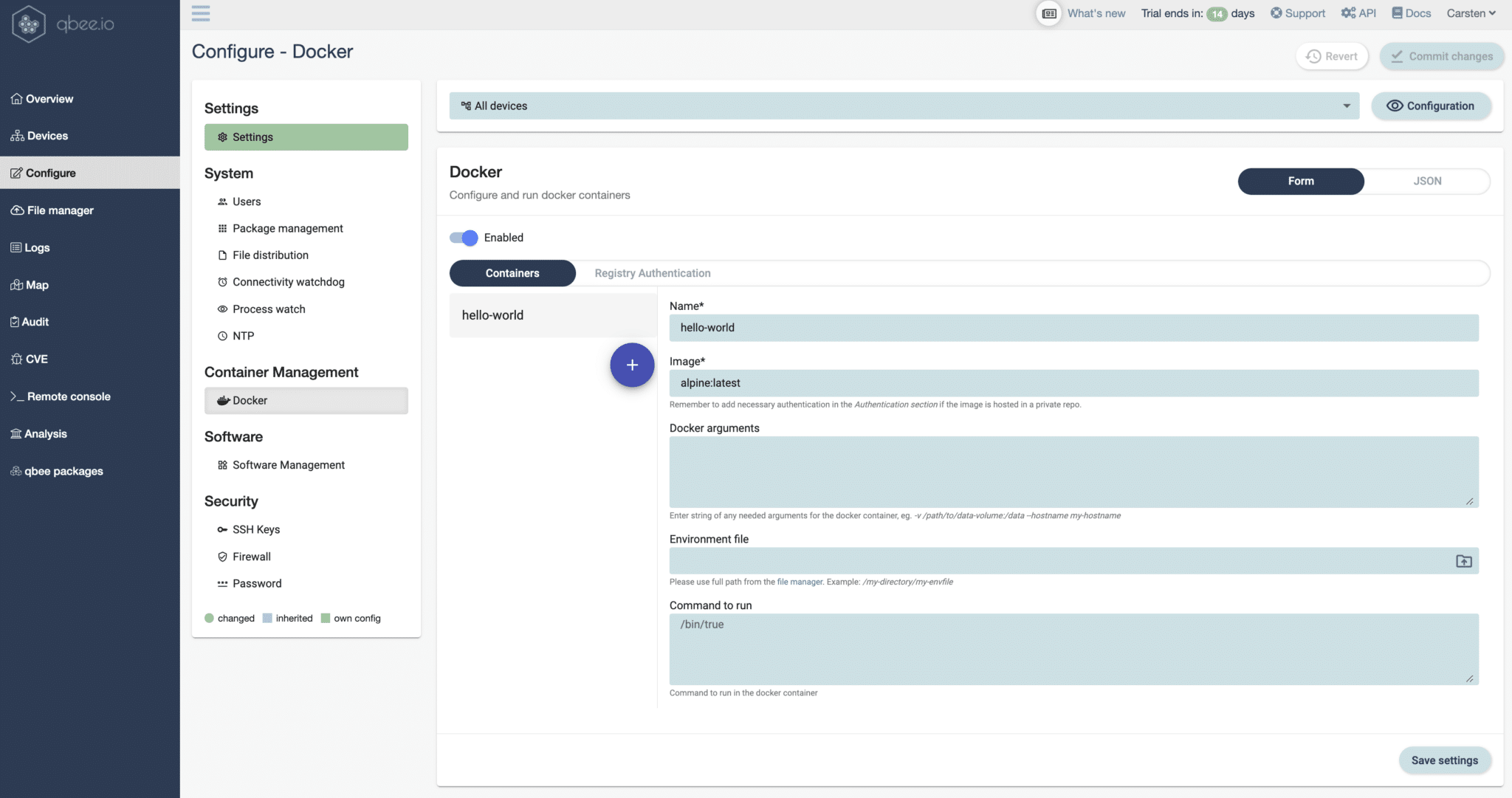This screenshot has height=798, width=1512.
Task: Click the Firewall shield icon
Action: [x=222, y=557]
